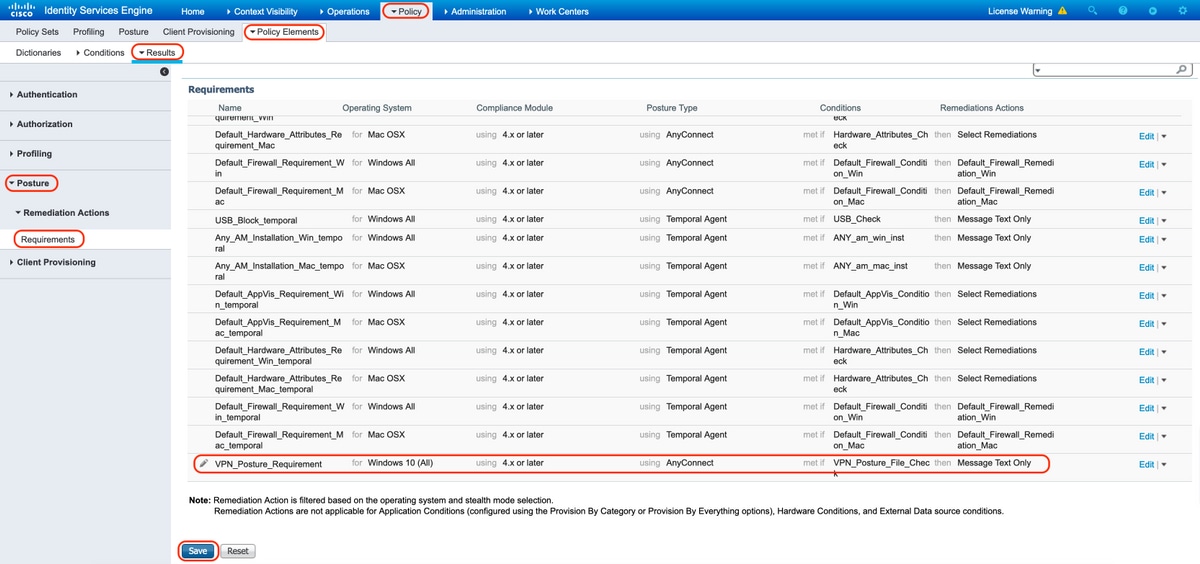Edit Default_Firewall_Requirement_Mac_temporal row
1200x564 pixels.
click(1146, 437)
